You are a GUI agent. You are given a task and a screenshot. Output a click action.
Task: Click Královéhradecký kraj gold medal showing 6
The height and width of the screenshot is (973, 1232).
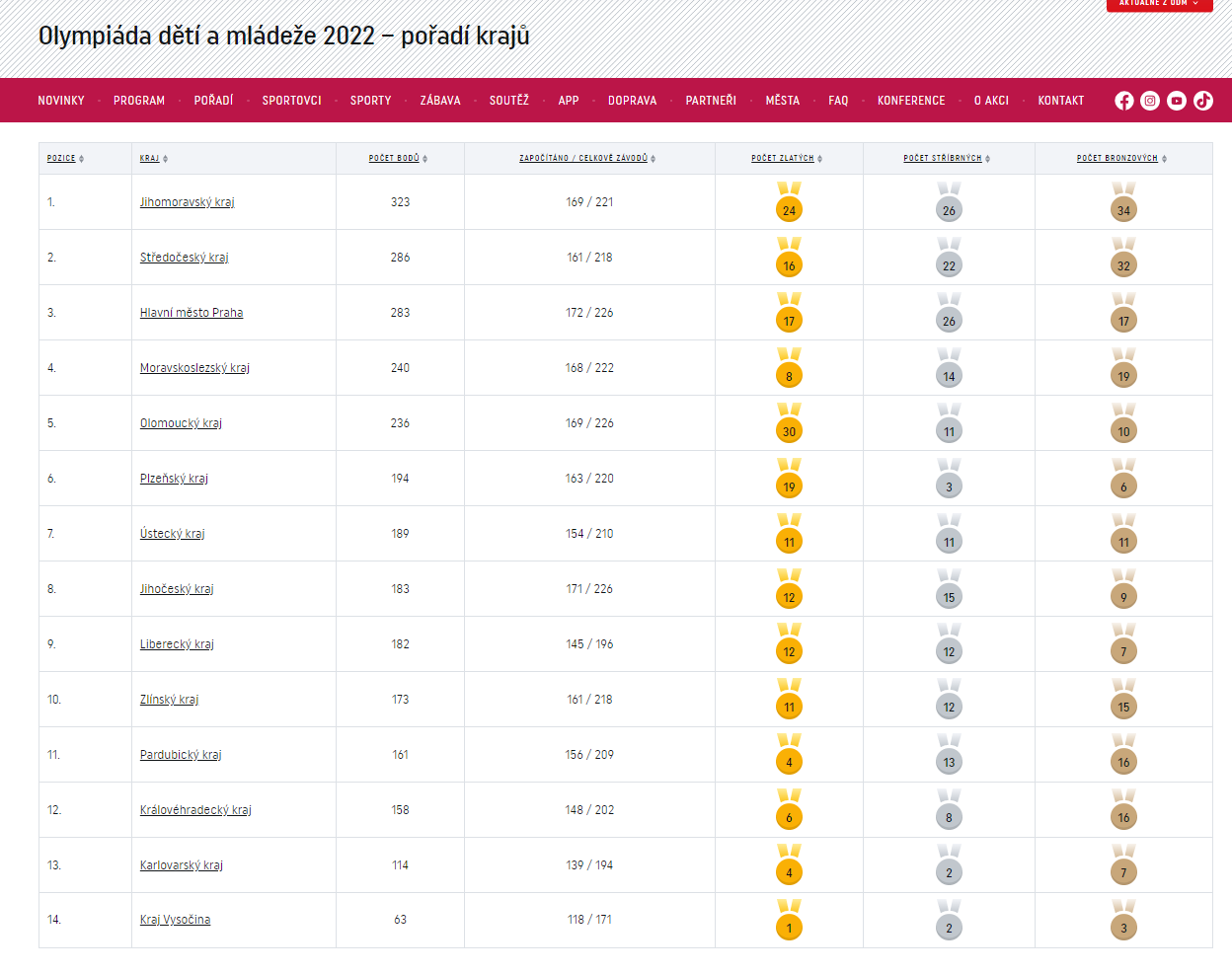point(789,809)
